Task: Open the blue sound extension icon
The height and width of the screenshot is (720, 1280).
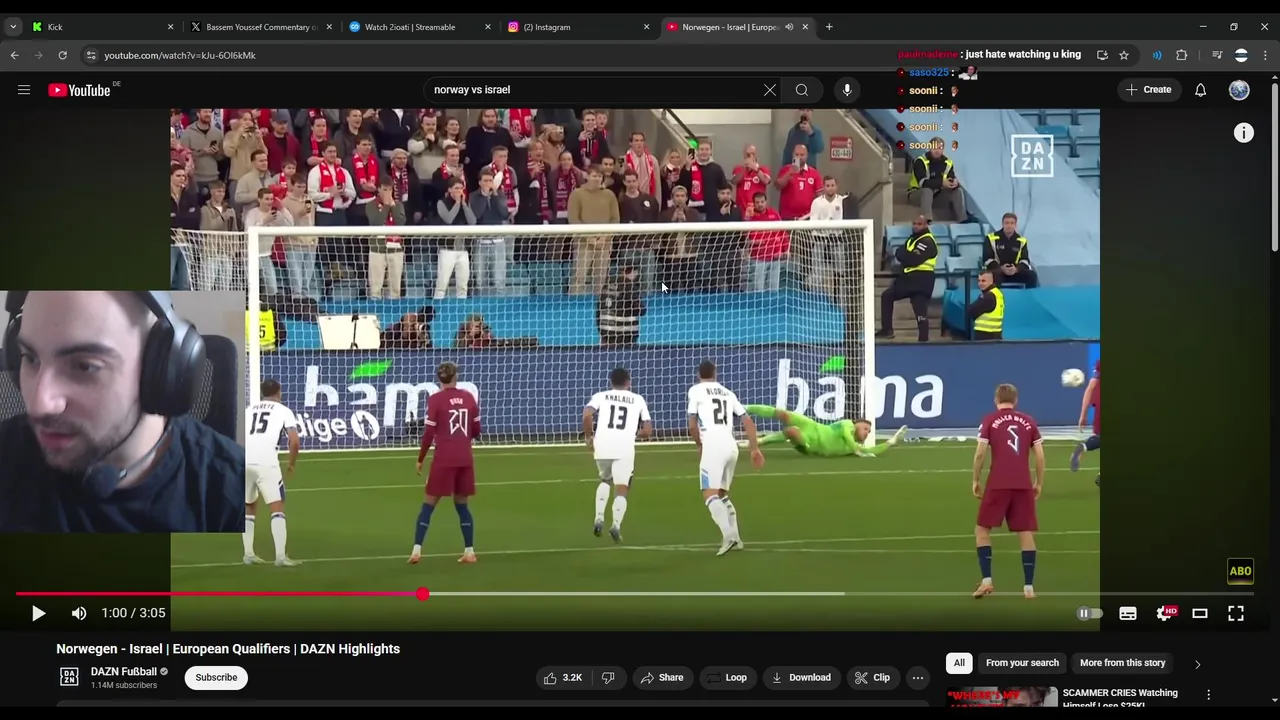Action: [x=1157, y=55]
